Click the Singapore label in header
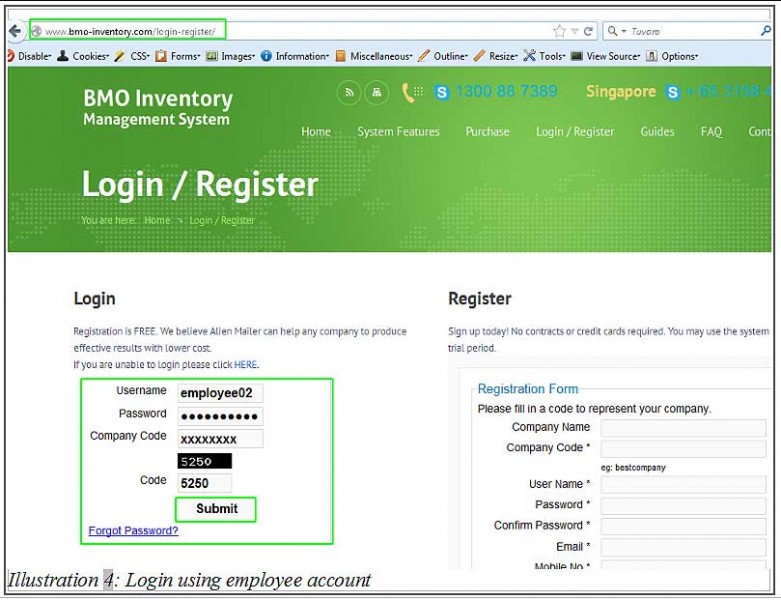781x600 pixels. point(621,92)
